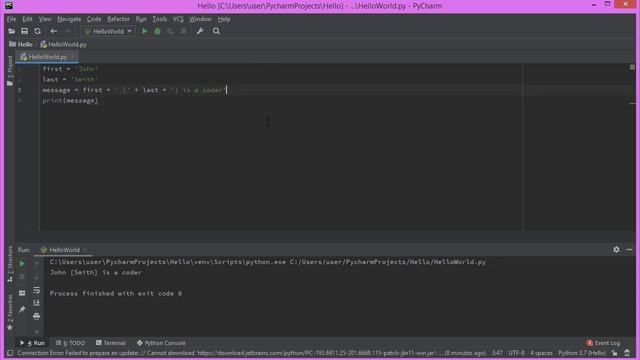Click the Save All floppy disk icon

(24, 31)
